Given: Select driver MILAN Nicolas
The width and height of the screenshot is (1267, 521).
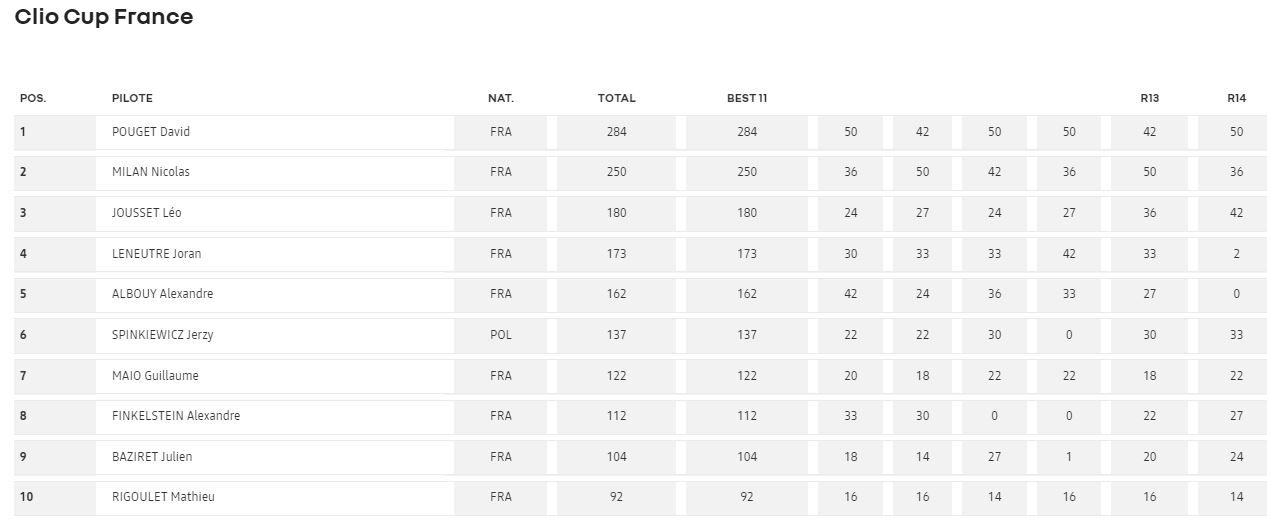Looking at the screenshot, I should (151, 172).
